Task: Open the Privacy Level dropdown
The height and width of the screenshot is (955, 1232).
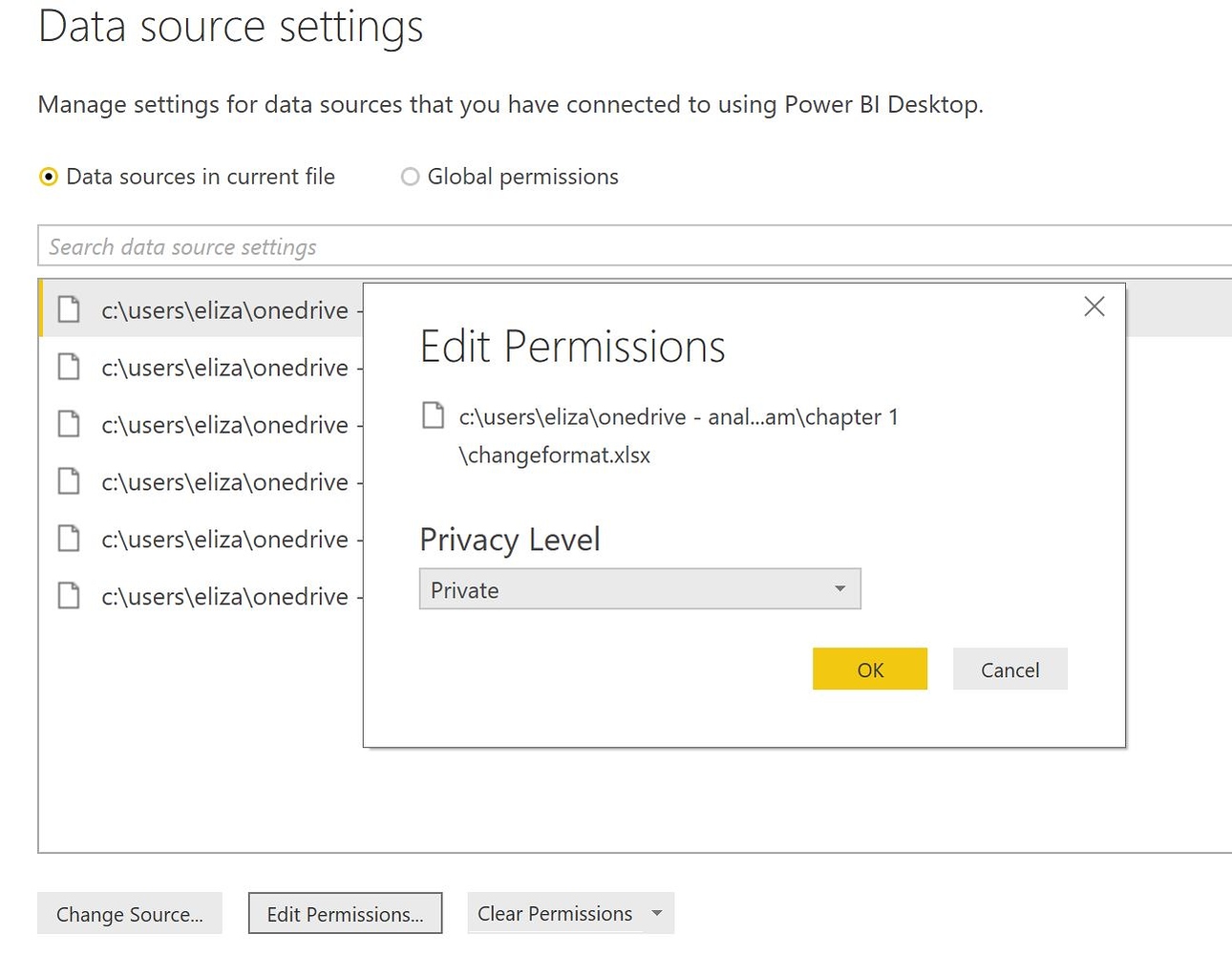Action: coord(839,589)
